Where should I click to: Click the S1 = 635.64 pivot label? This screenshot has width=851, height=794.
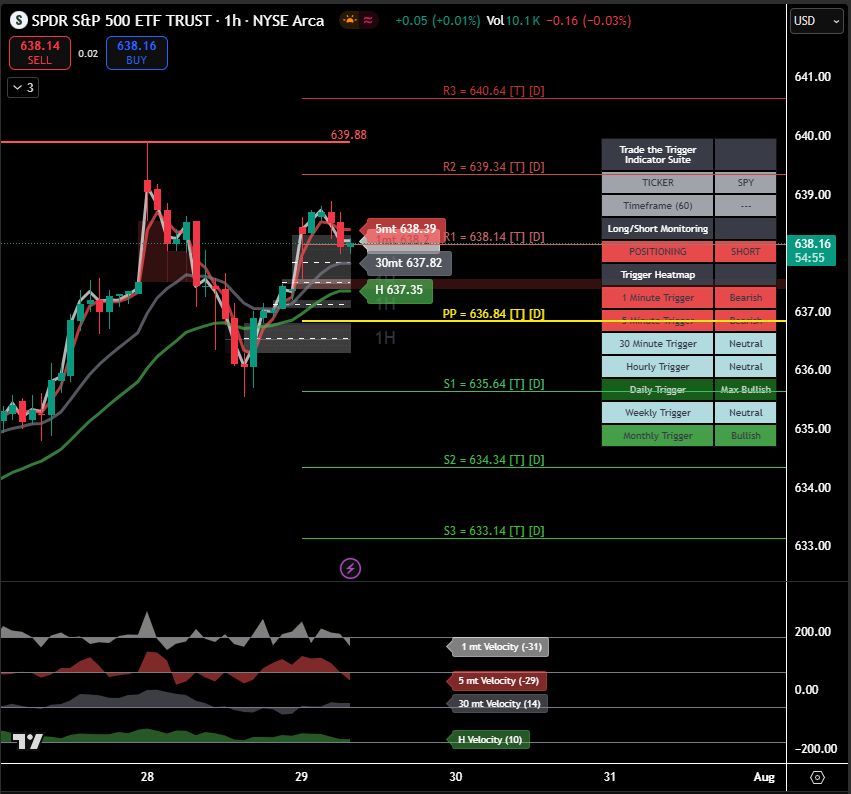[x=493, y=384]
